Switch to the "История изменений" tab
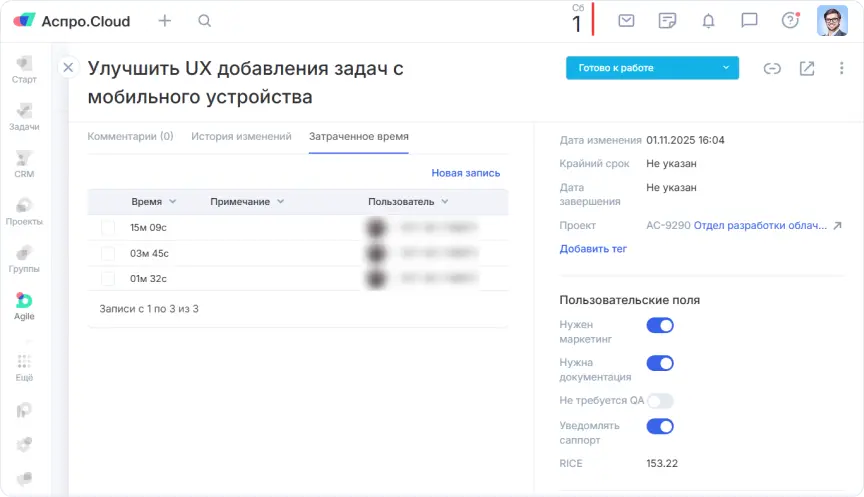This screenshot has height=497, width=864. [x=241, y=136]
